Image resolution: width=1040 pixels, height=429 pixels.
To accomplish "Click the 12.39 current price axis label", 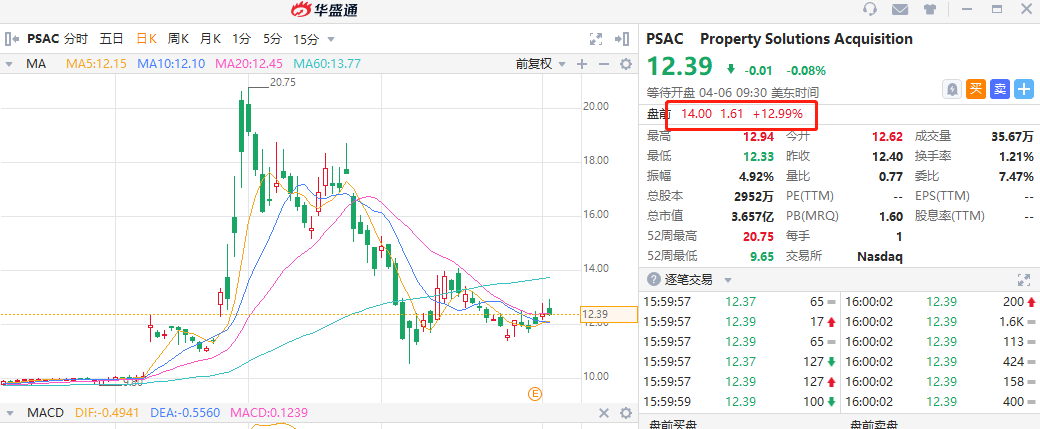I will coord(607,314).
